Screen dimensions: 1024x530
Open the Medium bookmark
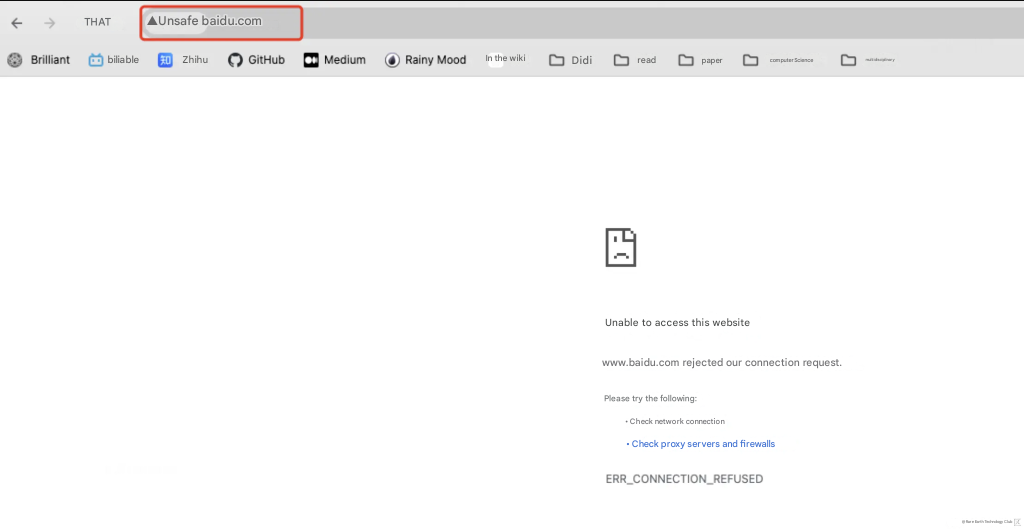click(x=334, y=60)
